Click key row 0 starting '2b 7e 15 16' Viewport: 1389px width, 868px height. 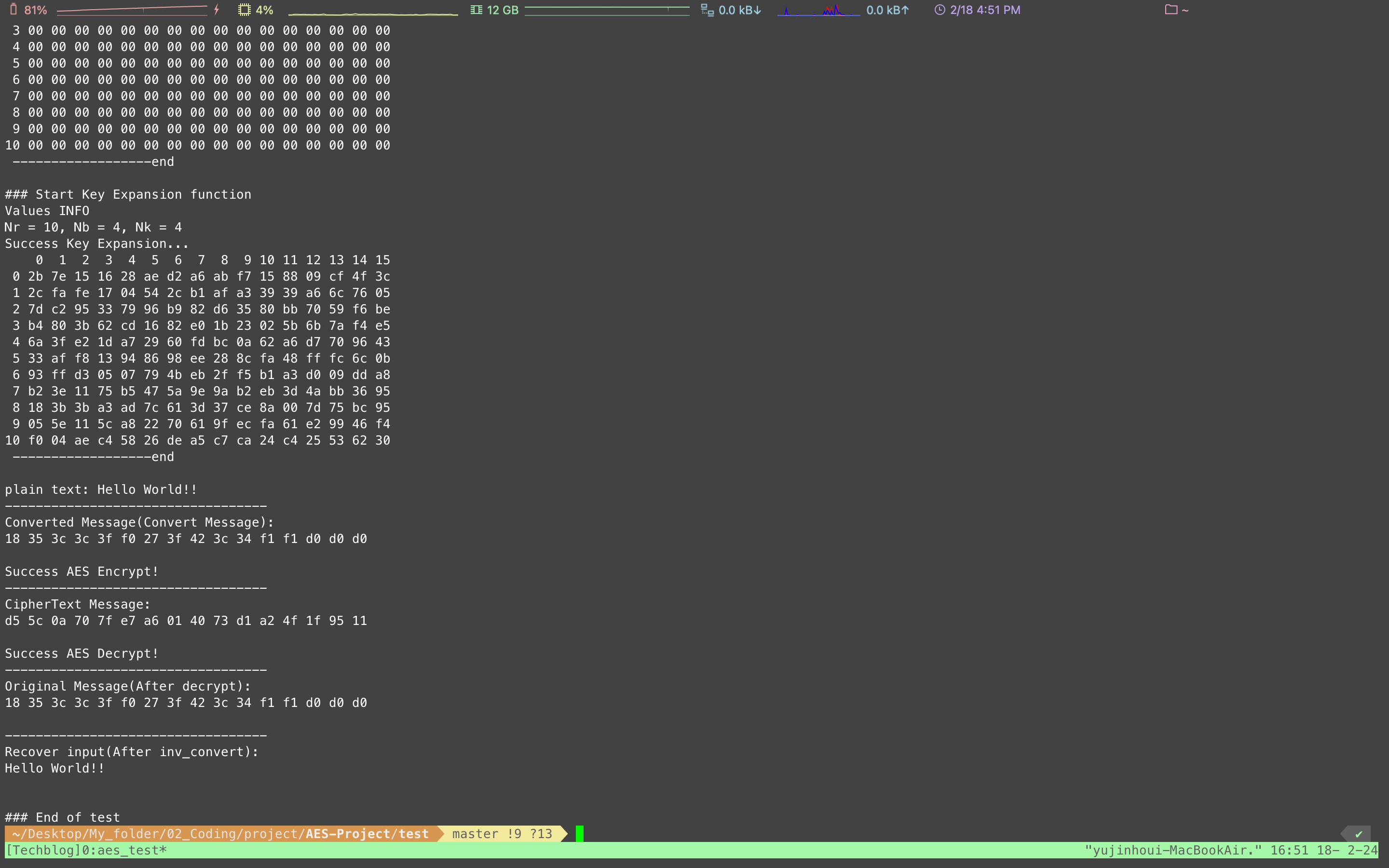pyautogui.click(x=202, y=276)
